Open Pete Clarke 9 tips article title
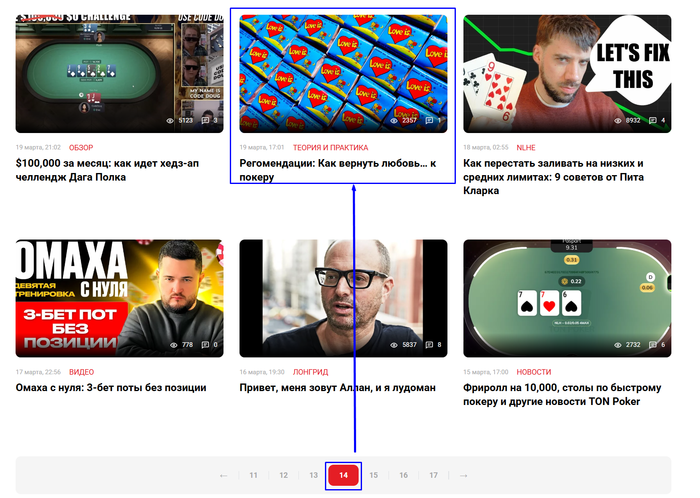 pos(553,177)
